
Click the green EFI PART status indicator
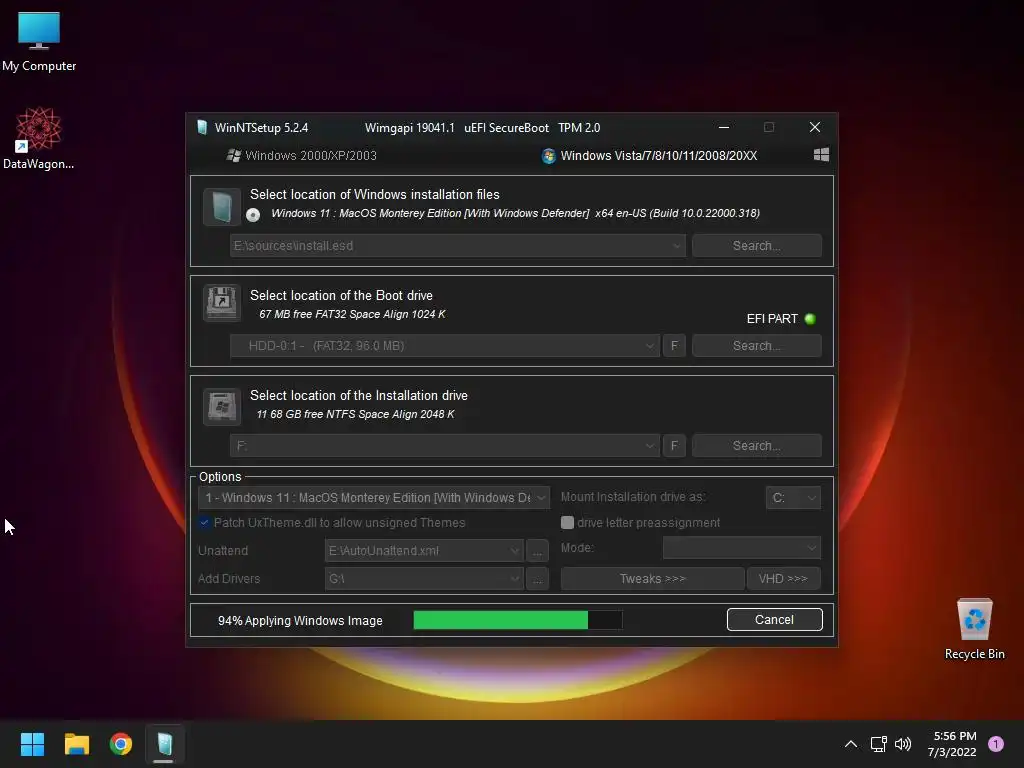pos(810,319)
